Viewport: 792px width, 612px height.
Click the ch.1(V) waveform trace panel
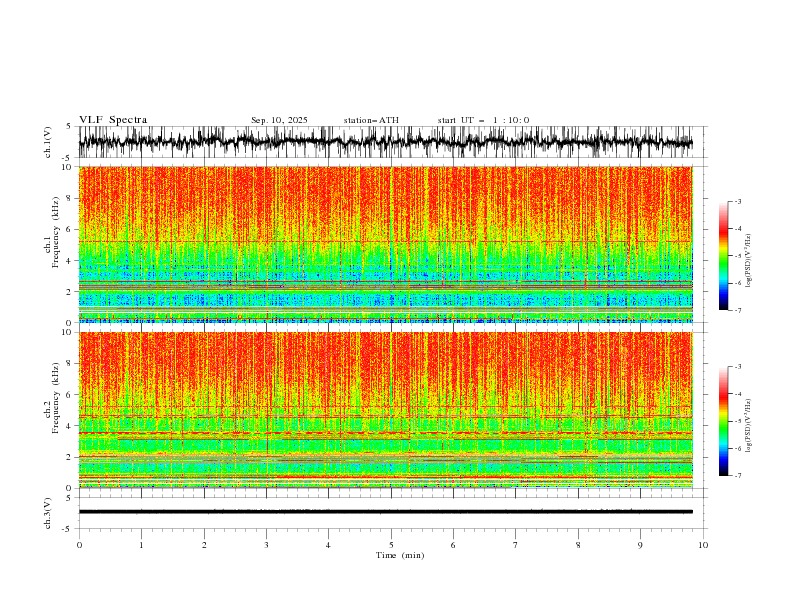(x=392, y=142)
